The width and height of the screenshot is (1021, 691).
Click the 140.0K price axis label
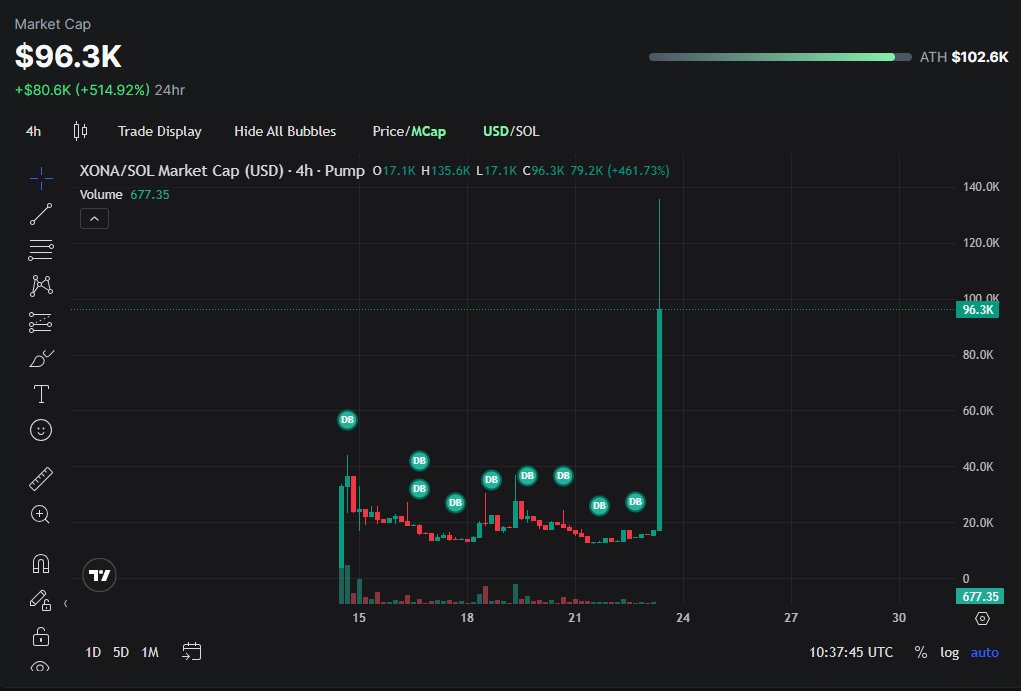[x=981, y=187]
